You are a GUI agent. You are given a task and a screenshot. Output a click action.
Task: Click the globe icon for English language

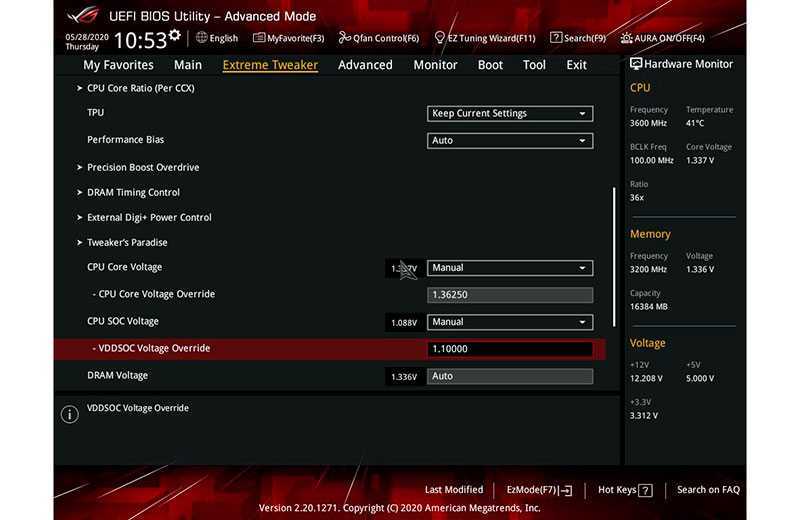point(202,38)
